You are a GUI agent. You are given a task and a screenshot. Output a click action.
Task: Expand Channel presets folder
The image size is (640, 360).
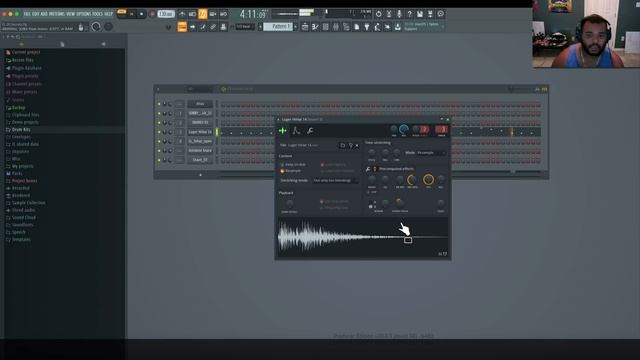click(x=26, y=84)
